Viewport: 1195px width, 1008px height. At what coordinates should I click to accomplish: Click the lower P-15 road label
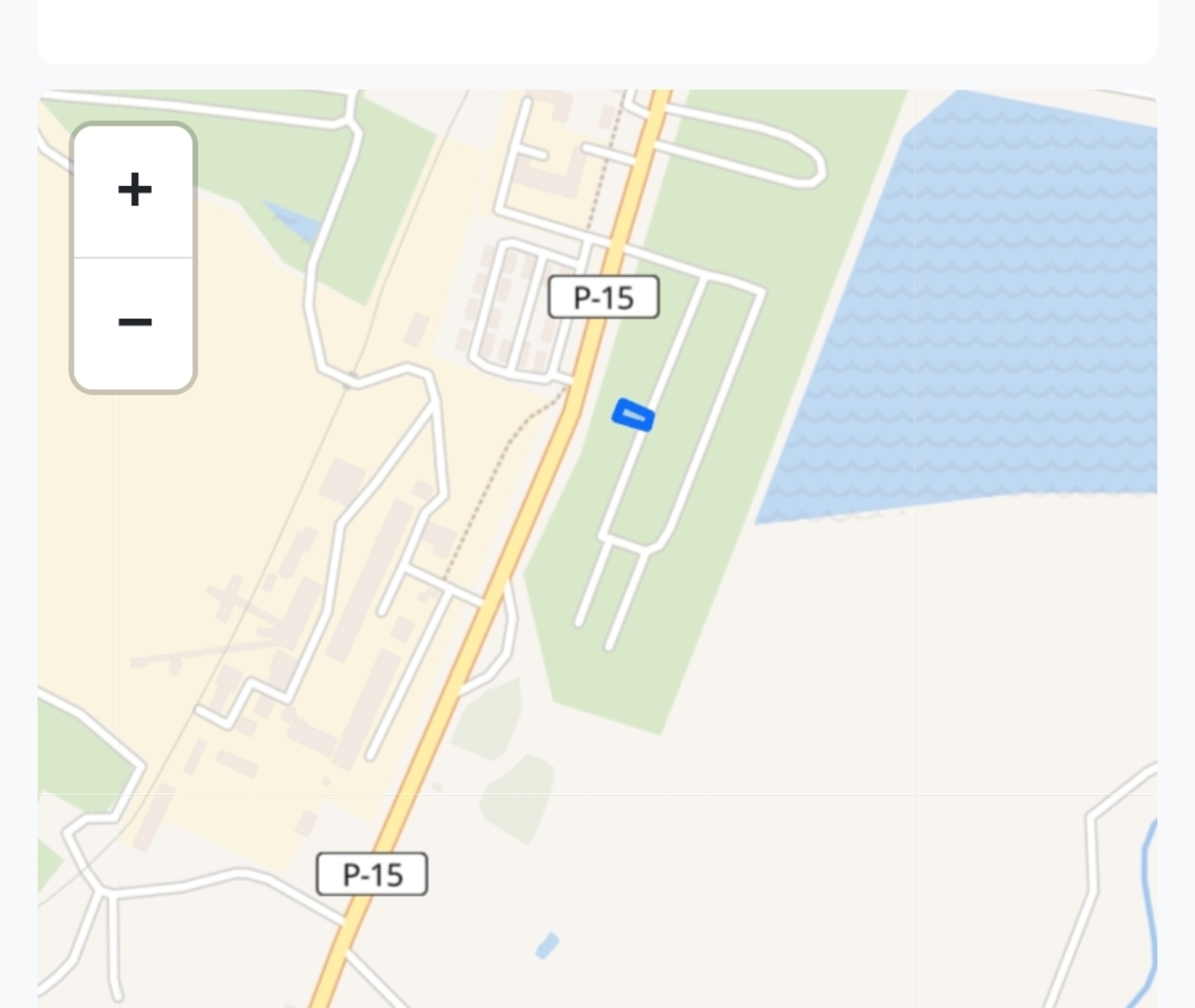pos(372,874)
